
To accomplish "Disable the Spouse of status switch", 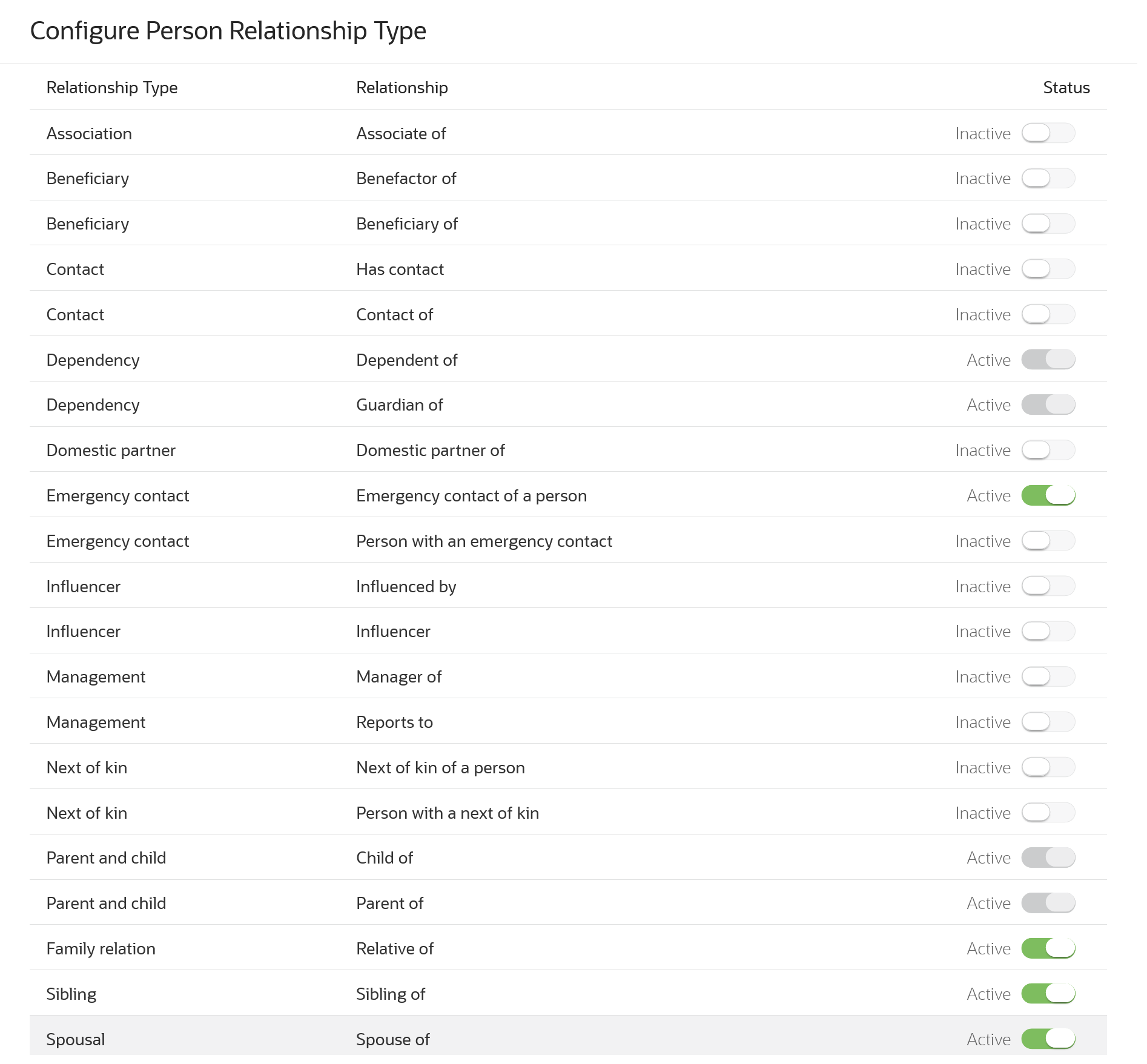I will pos(1048,1039).
